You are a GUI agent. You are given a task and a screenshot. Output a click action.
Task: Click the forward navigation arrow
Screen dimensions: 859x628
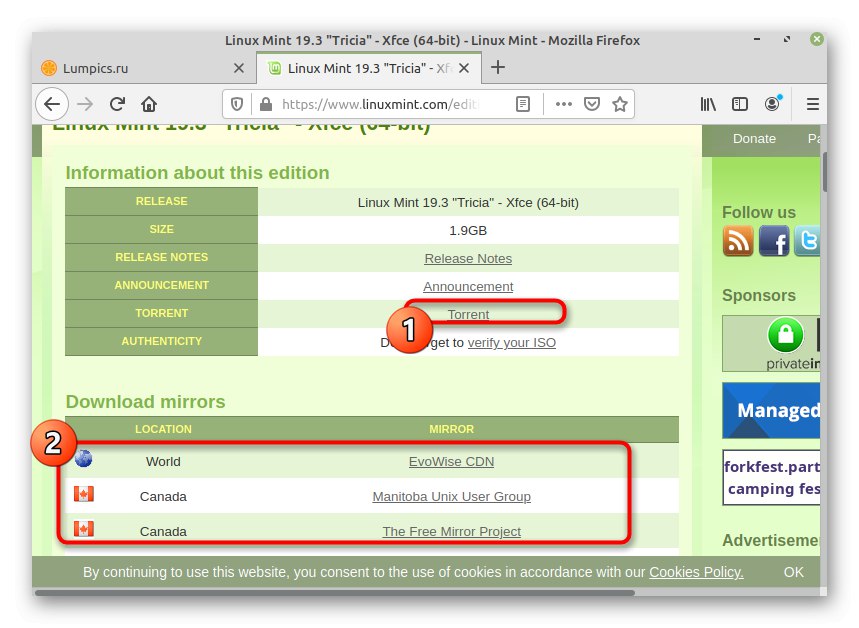(x=85, y=104)
